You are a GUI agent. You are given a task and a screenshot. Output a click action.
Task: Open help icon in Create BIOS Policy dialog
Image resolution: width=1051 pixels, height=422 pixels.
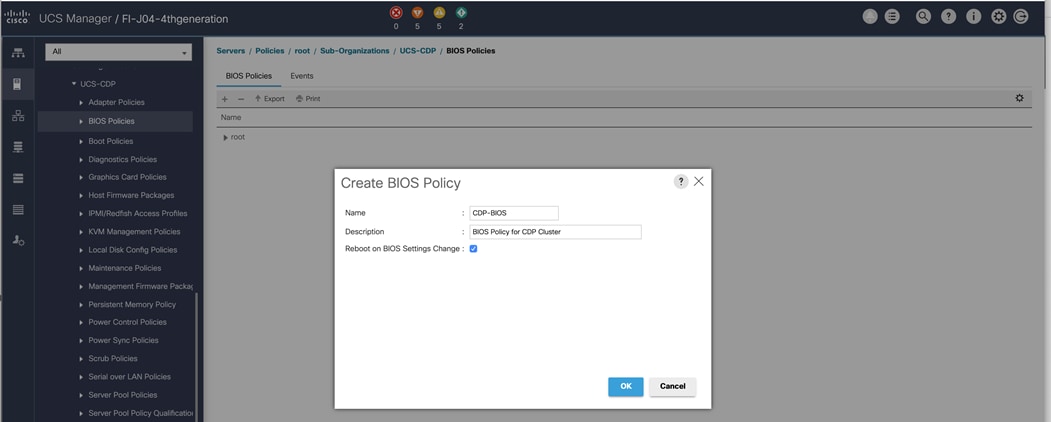[x=681, y=182]
